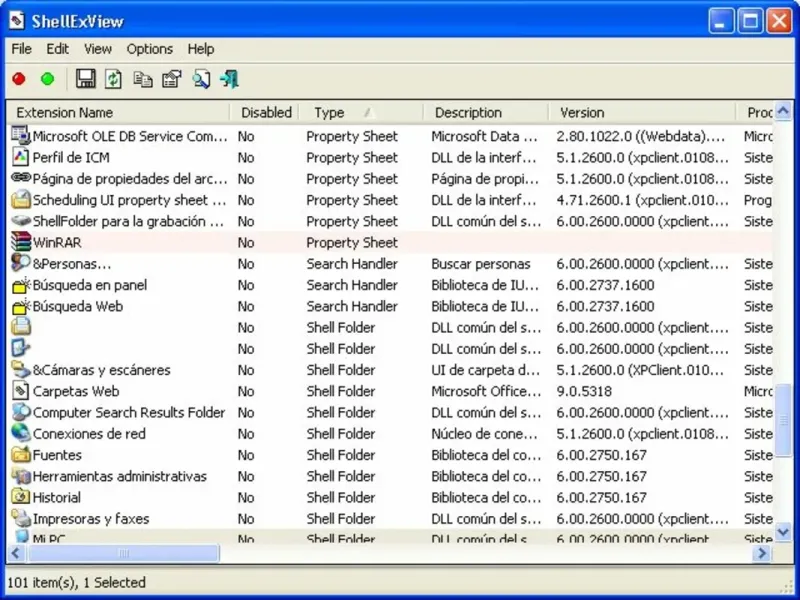Screen dimensions: 800x600
Task: Click the Página de propiedades chain icon
Action: (x=21, y=178)
